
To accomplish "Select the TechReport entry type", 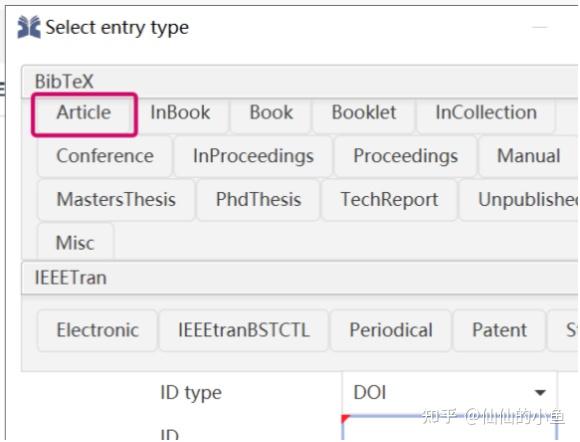I will 389,200.
